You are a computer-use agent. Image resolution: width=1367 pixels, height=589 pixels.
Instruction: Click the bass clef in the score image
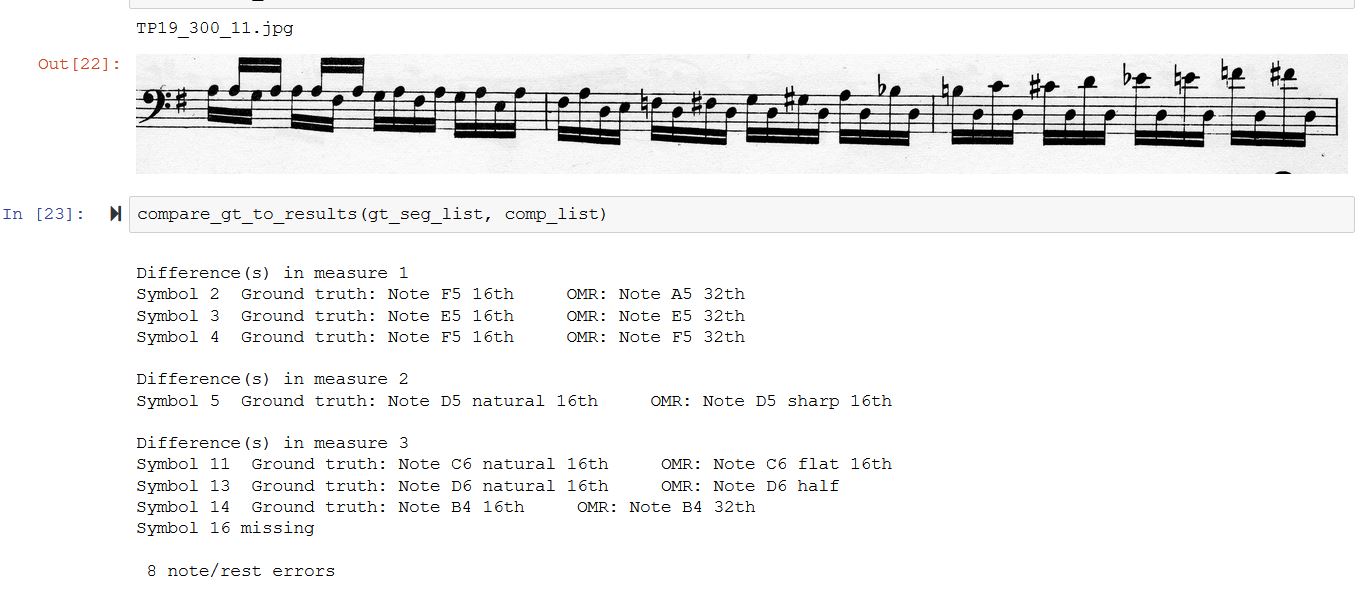(x=155, y=101)
